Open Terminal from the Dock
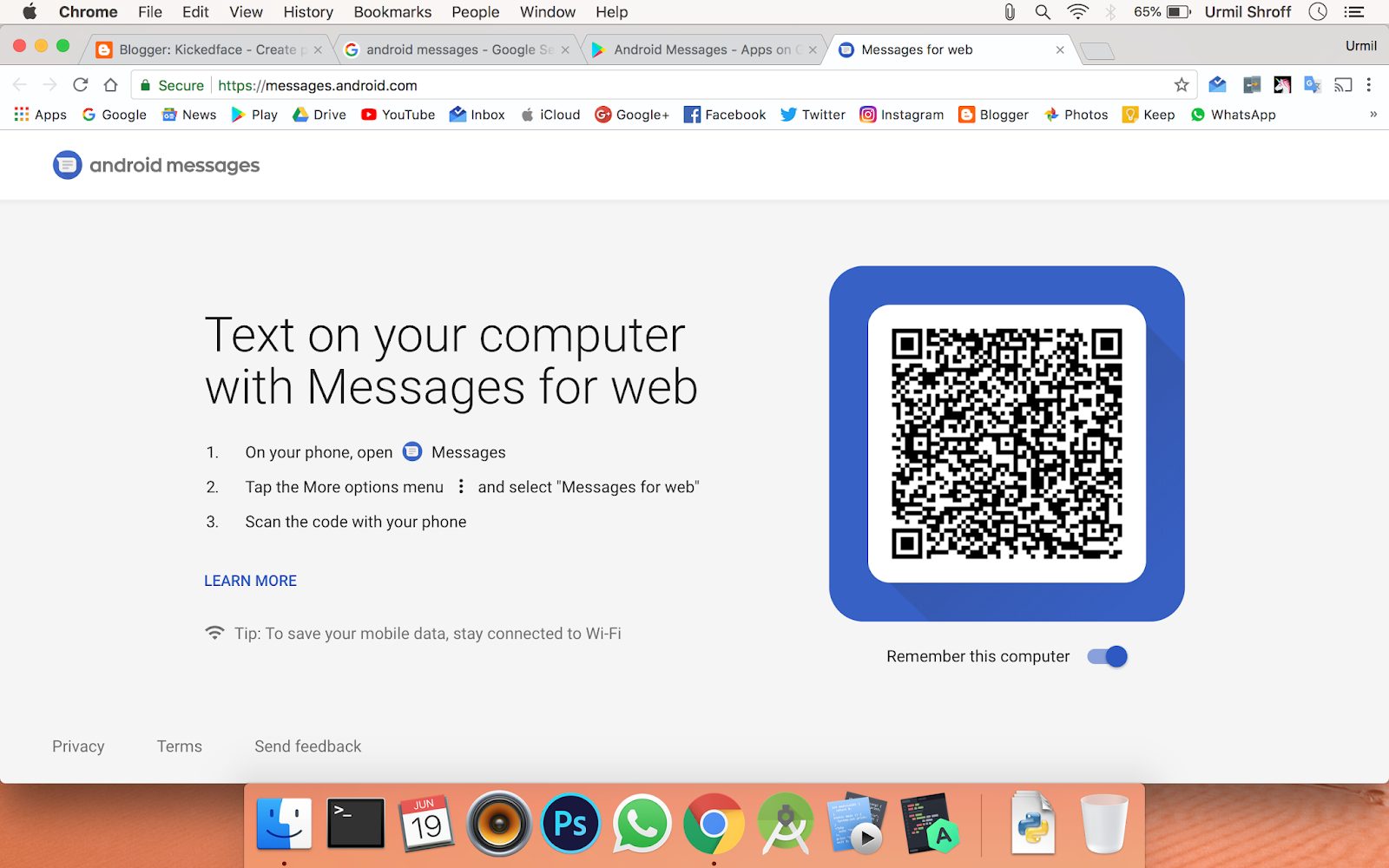Image resolution: width=1389 pixels, height=868 pixels. (x=356, y=823)
